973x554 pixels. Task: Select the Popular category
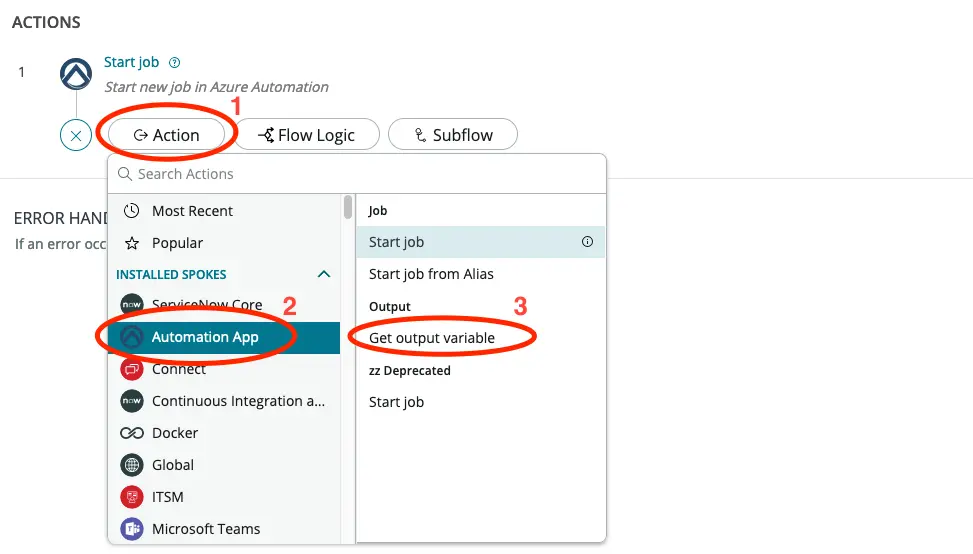click(x=177, y=243)
